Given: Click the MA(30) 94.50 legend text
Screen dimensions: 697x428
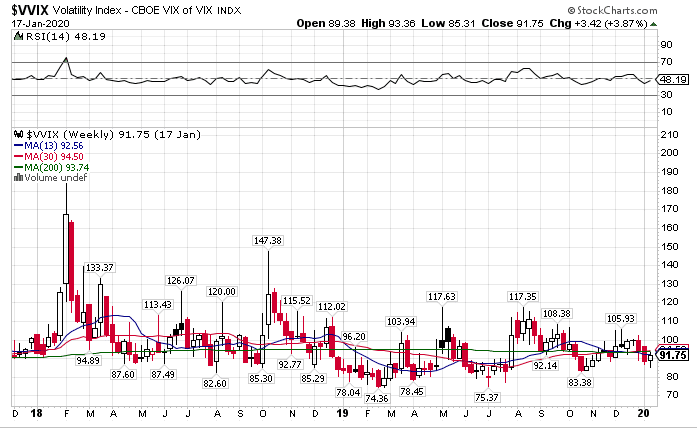Looking at the screenshot, I should point(54,156).
